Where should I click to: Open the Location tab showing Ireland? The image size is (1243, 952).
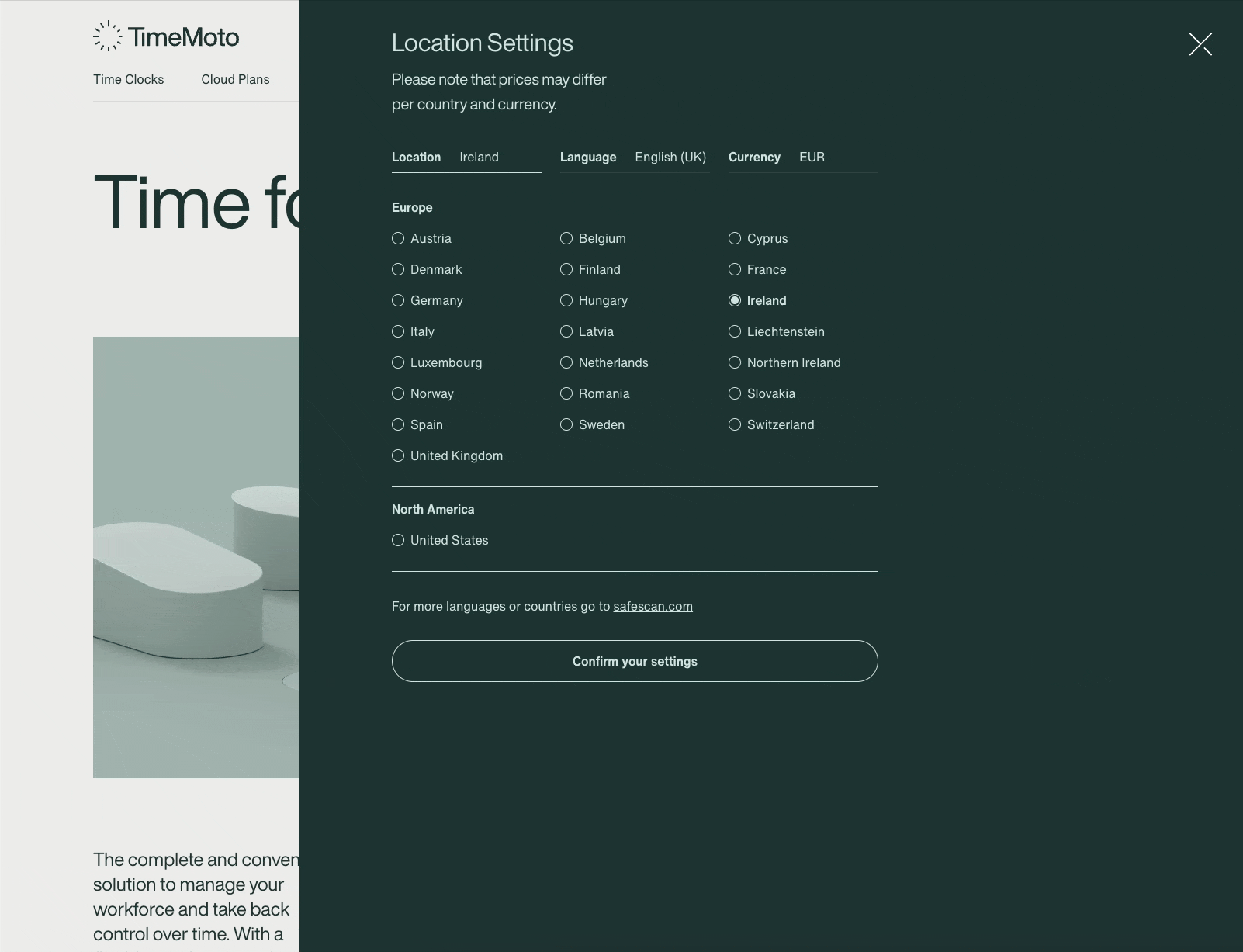[x=466, y=158]
